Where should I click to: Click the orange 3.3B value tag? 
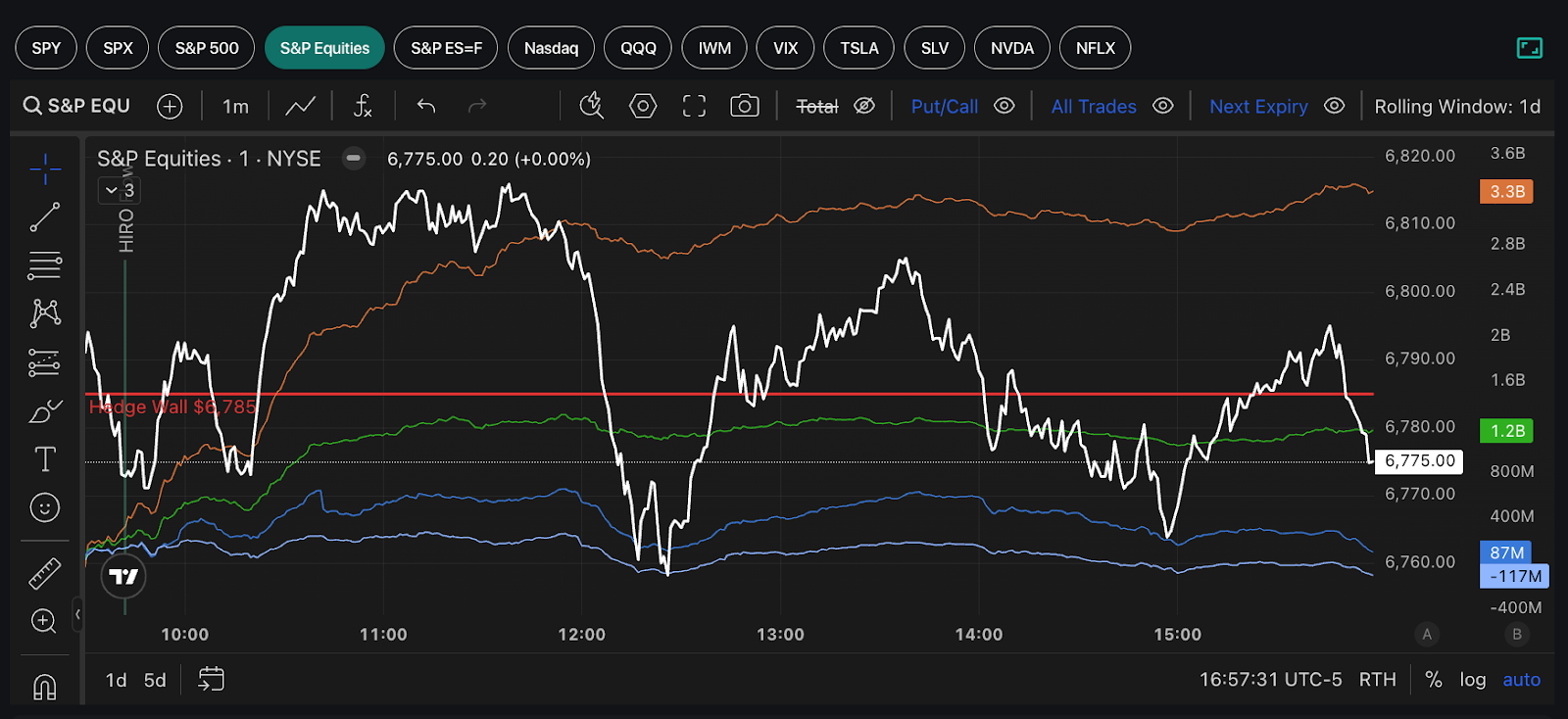[x=1506, y=191]
